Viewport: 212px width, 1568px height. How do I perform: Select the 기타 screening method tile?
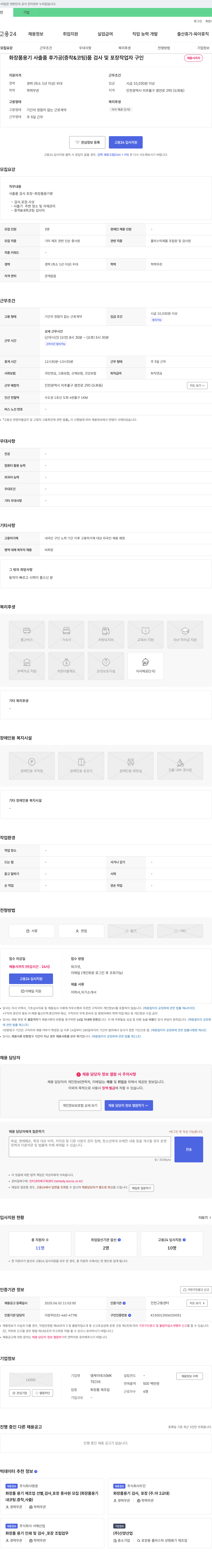click(180, 931)
